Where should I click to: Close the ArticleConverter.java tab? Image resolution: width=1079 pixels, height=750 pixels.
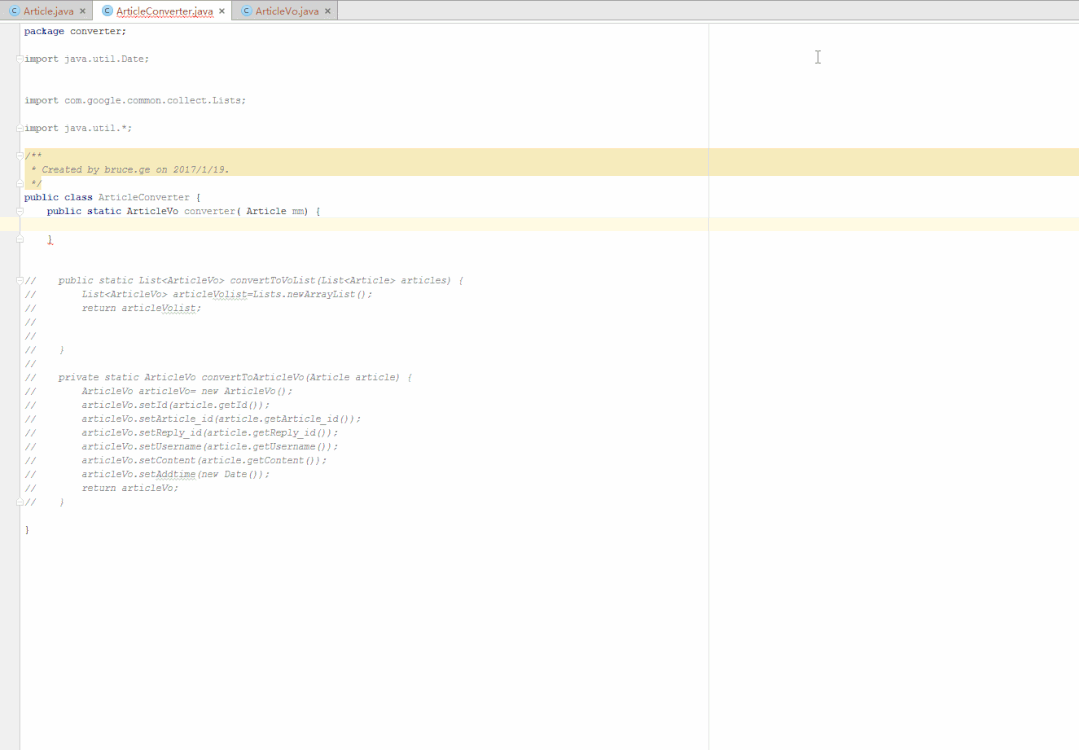click(x=222, y=11)
